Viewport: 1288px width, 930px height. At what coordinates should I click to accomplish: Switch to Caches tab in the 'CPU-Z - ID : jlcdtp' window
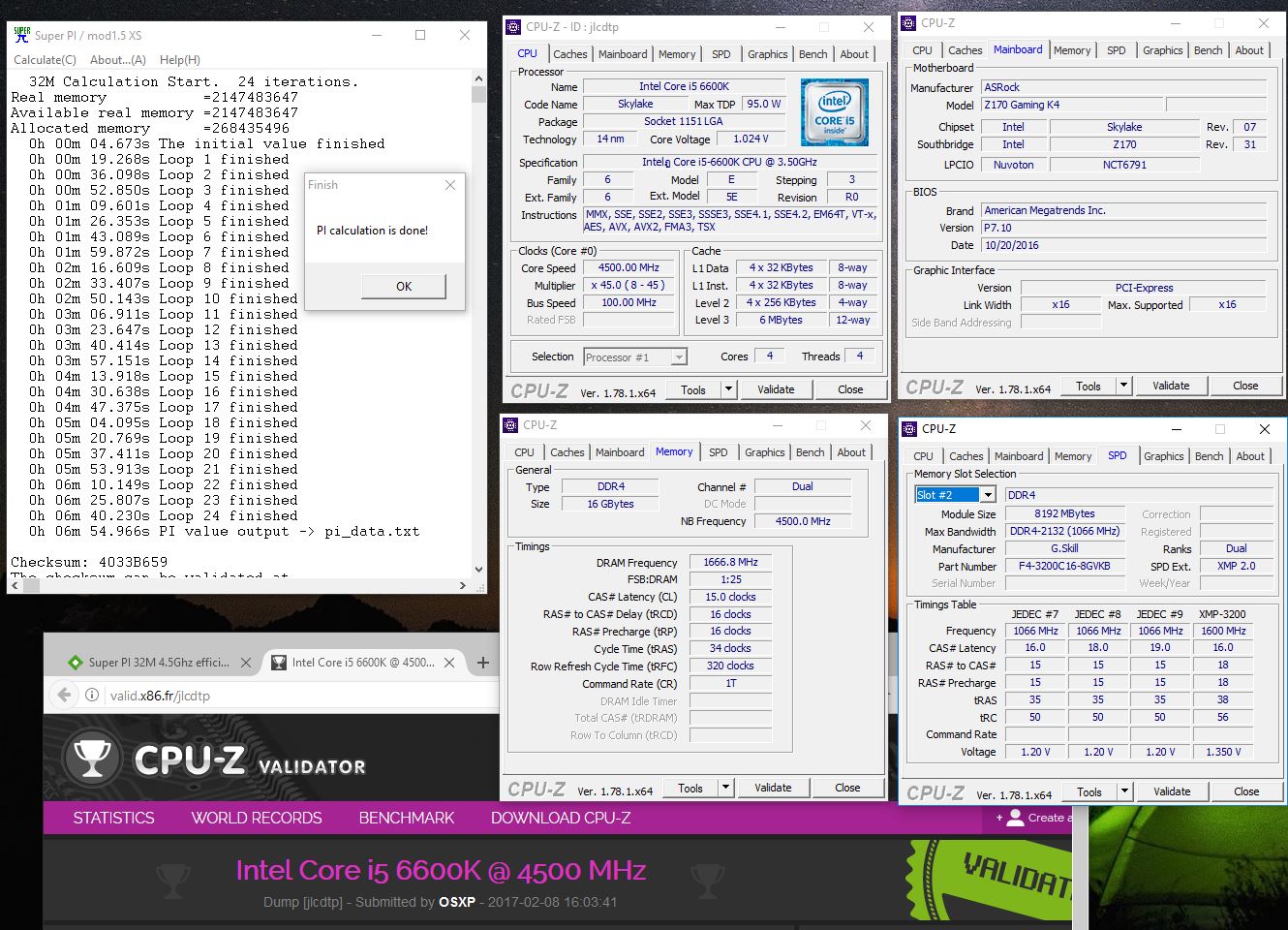(x=569, y=54)
